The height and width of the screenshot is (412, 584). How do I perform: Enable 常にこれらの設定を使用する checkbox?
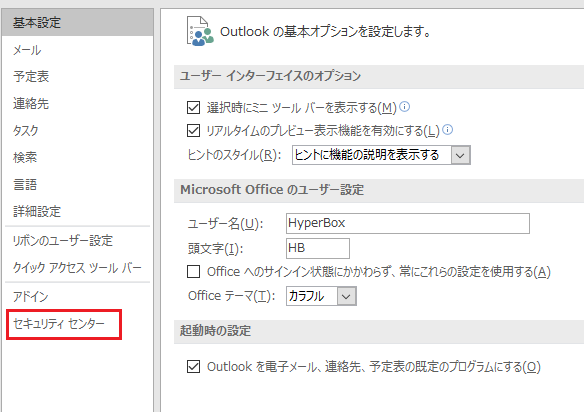pyautogui.click(x=193, y=272)
